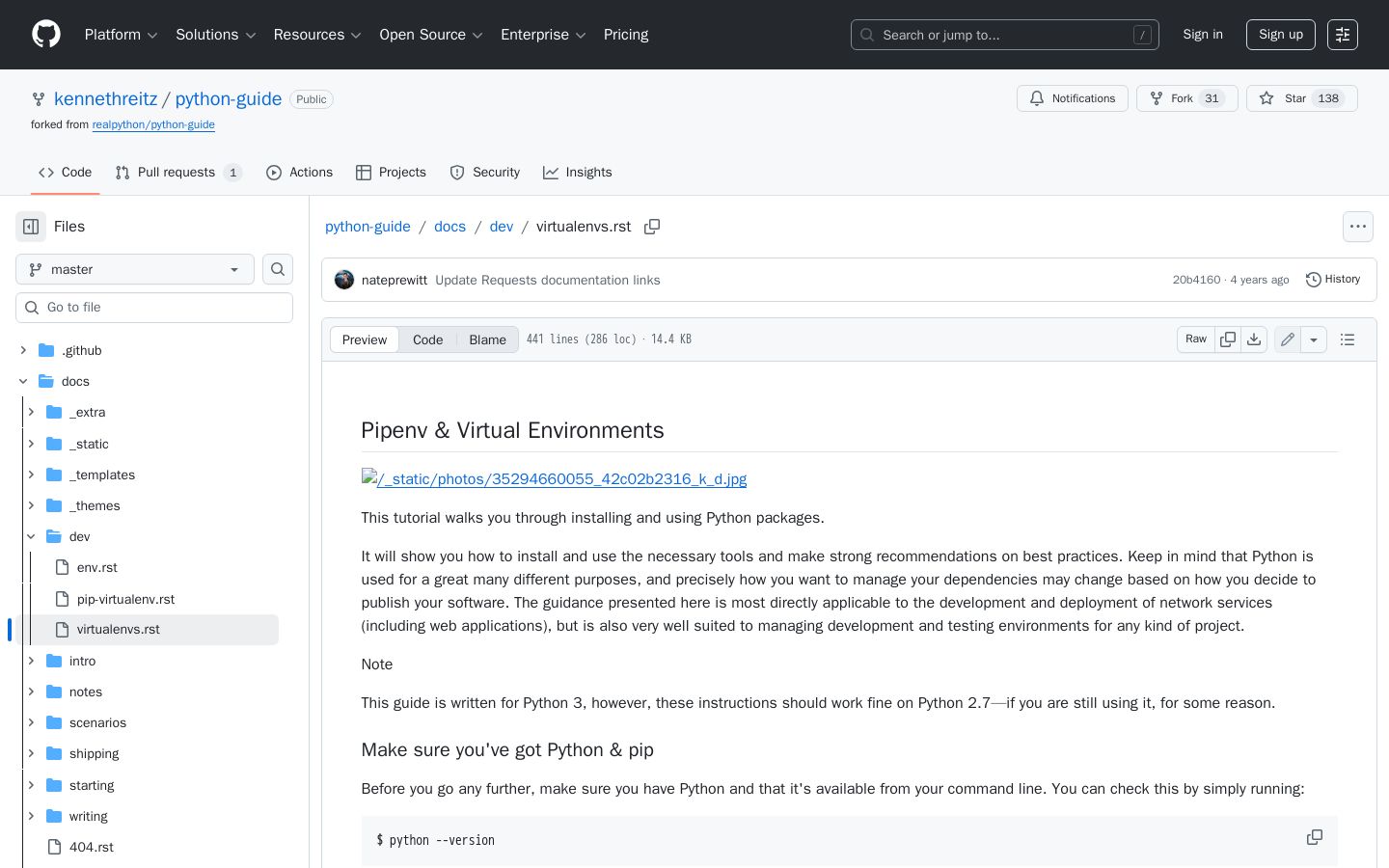Open commit 20b4160
Screen dimensions: 1389x868
click(x=1196, y=280)
